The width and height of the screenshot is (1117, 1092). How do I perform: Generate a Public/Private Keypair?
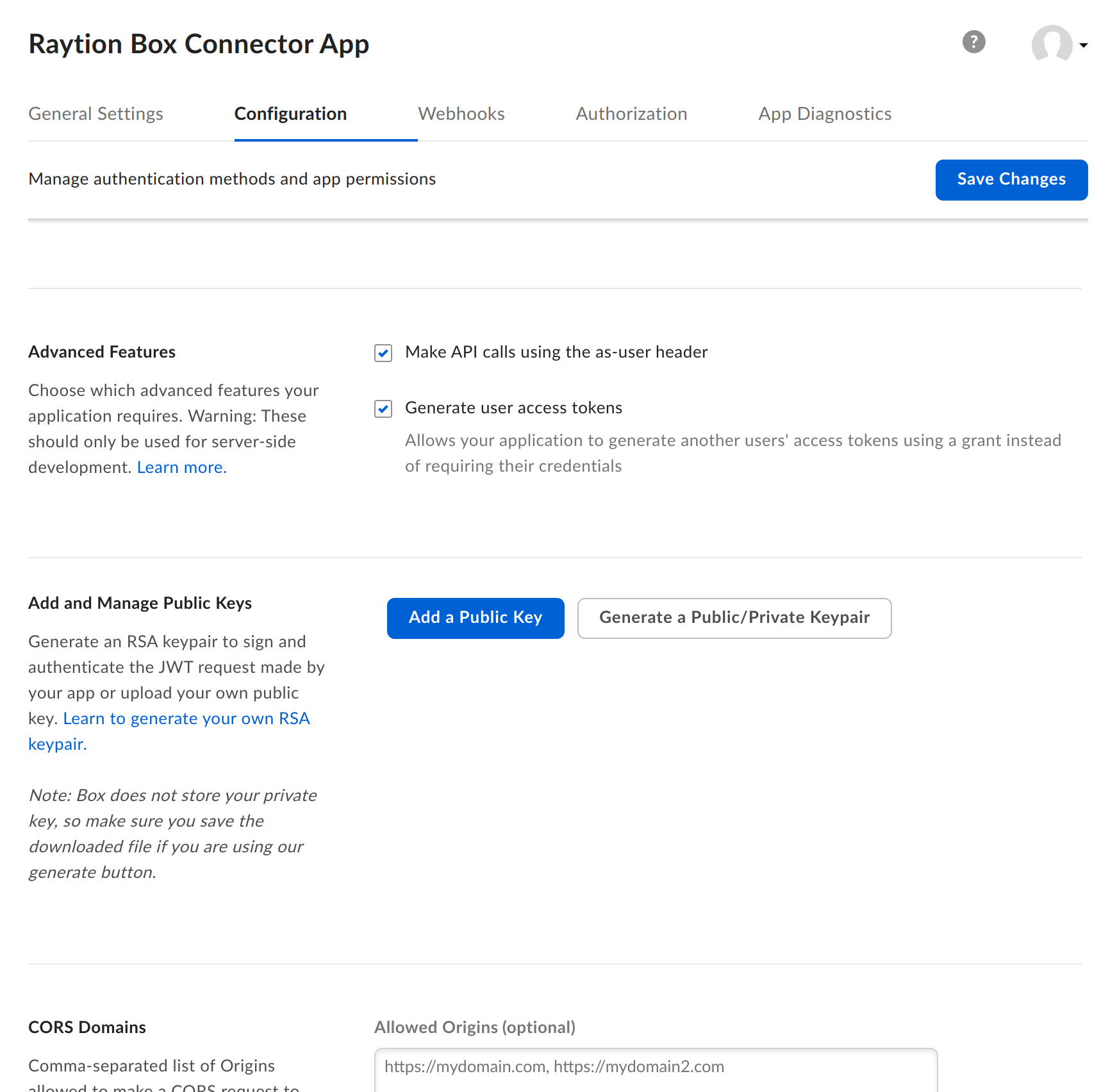pos(734,618)
